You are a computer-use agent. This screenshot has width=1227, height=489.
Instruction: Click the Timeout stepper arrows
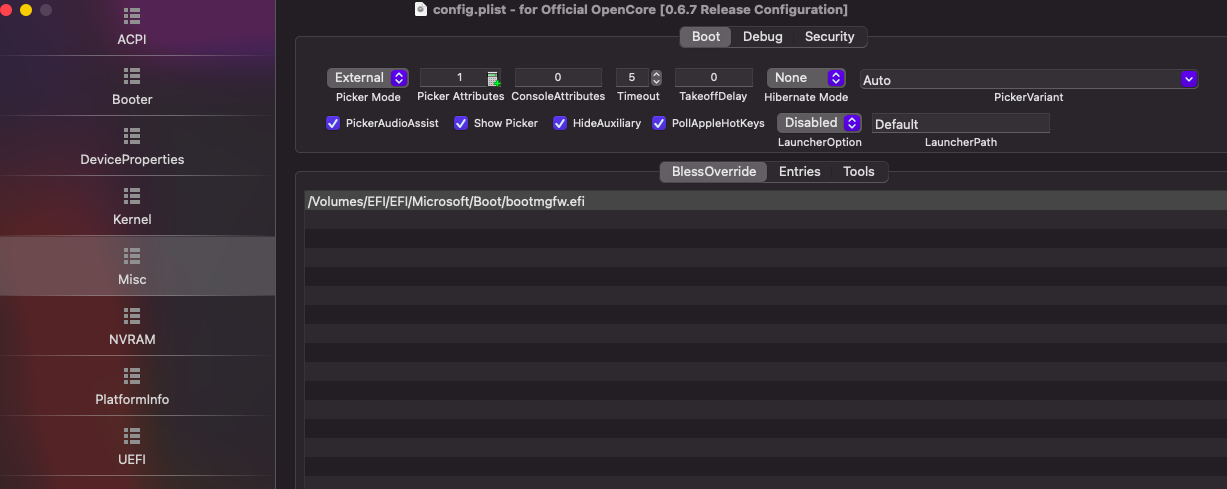[x=656, y=78]
